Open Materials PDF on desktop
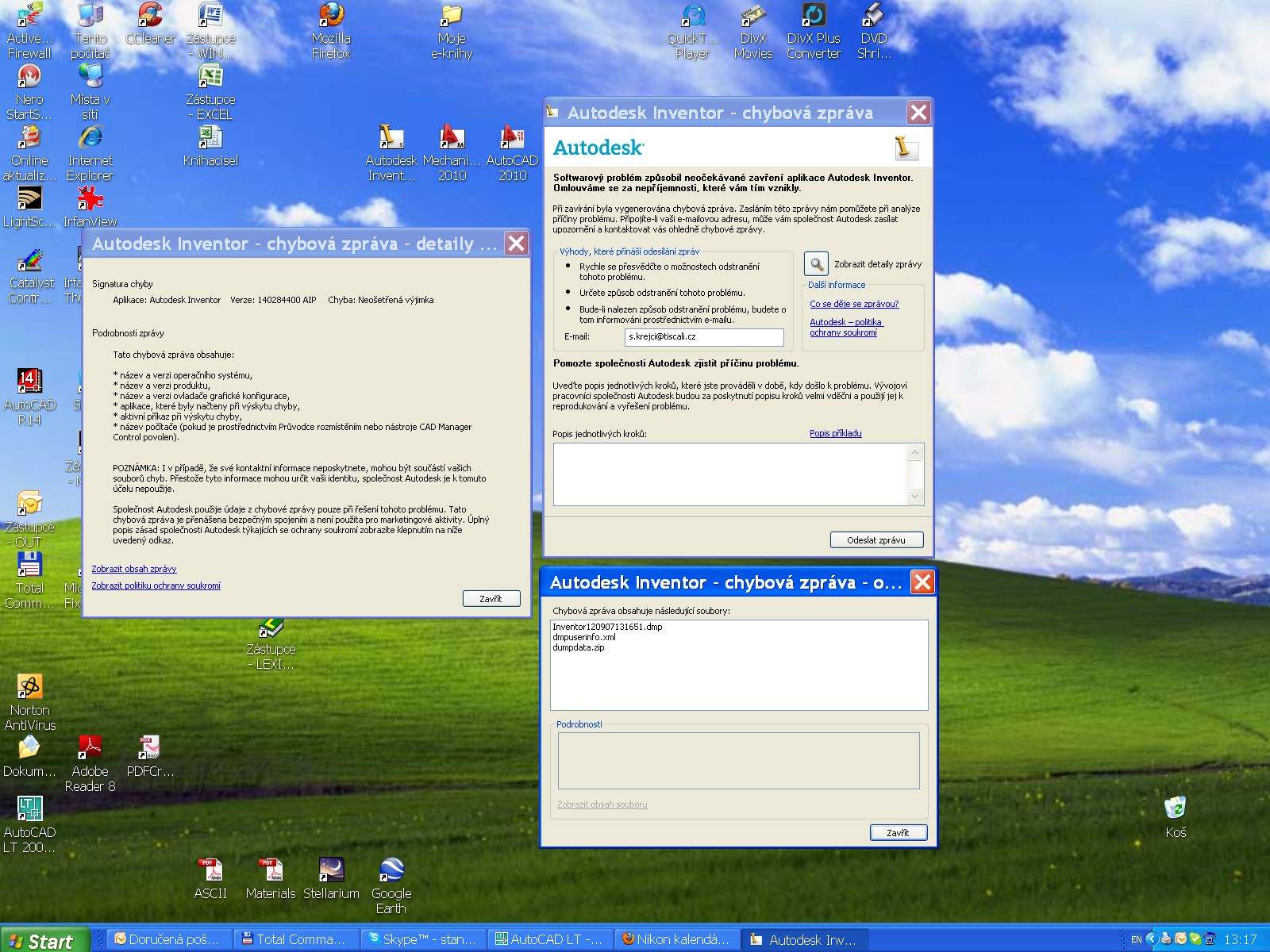Image resolution: width=1270 pixels, height=952 pixels. point(271,877)
